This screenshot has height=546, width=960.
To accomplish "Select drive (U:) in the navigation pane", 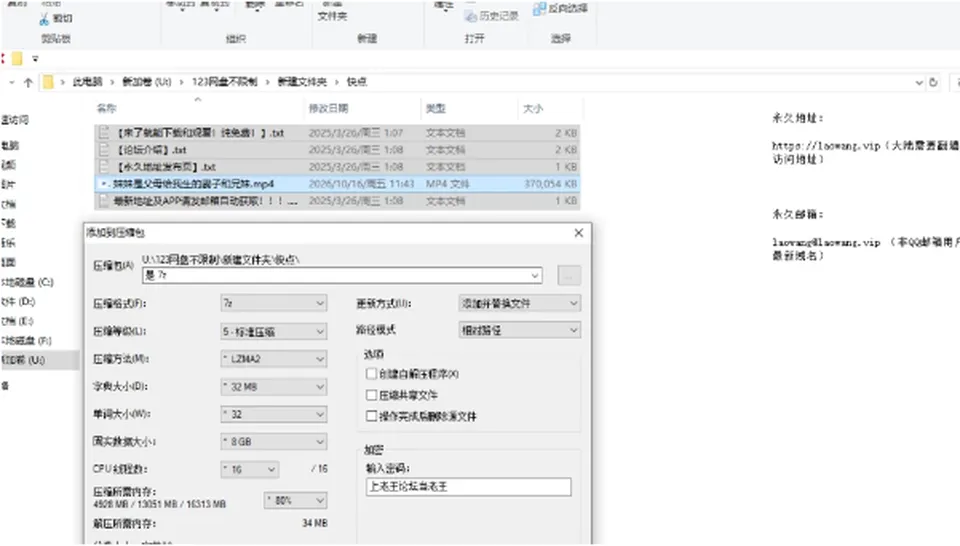I will coord(23,360).
